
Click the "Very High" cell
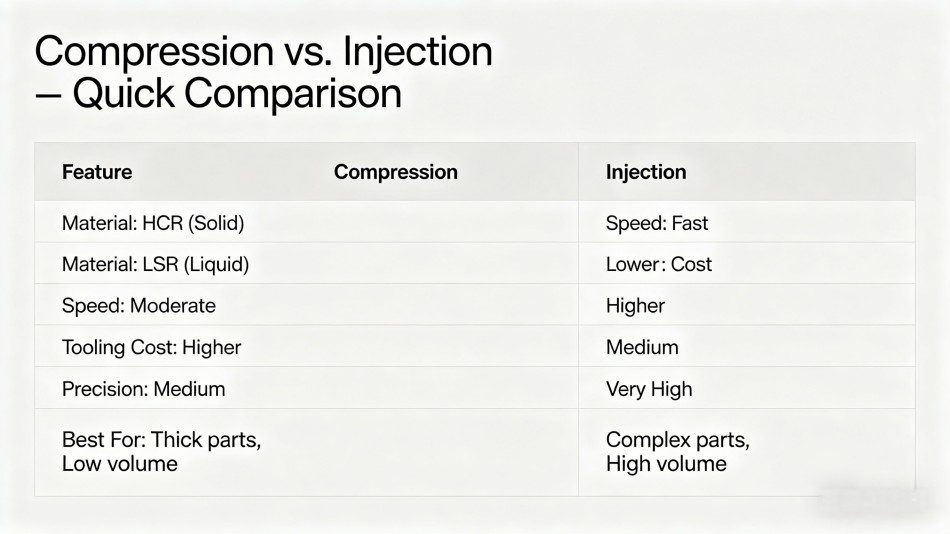point(649,388)
